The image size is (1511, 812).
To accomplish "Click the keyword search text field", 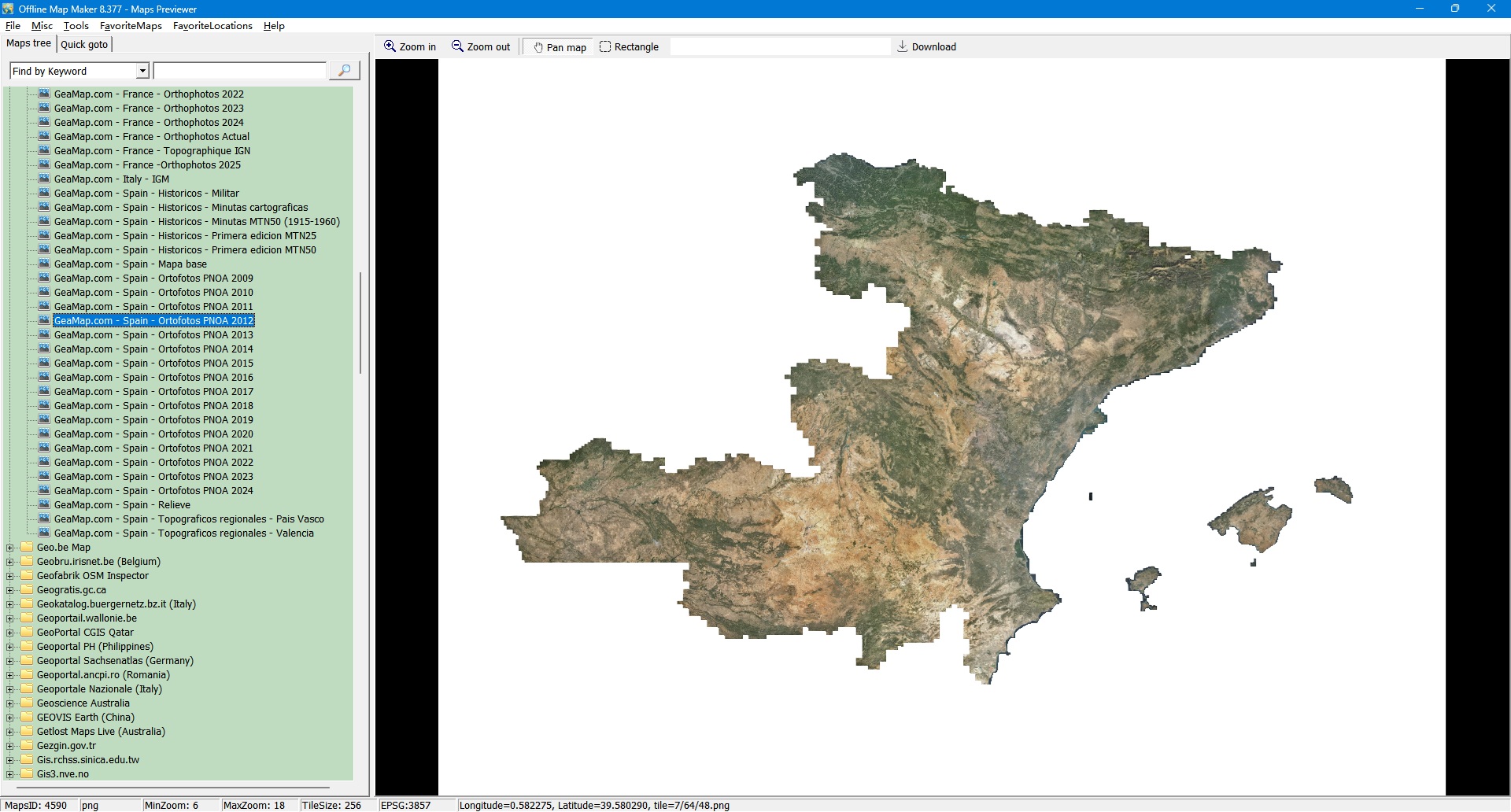I will click(x=239, y=72).
